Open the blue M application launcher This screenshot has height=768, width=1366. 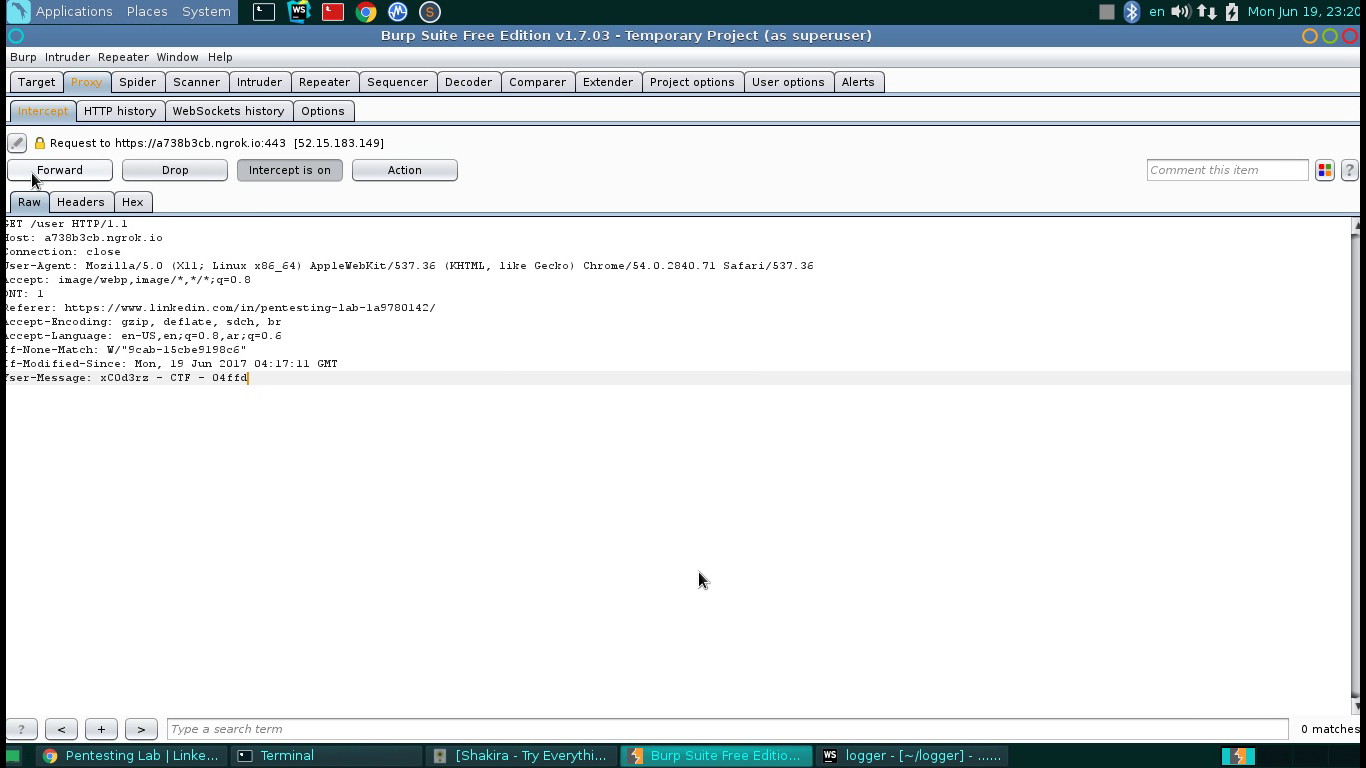pyautogui.click(x=398, y=12)
